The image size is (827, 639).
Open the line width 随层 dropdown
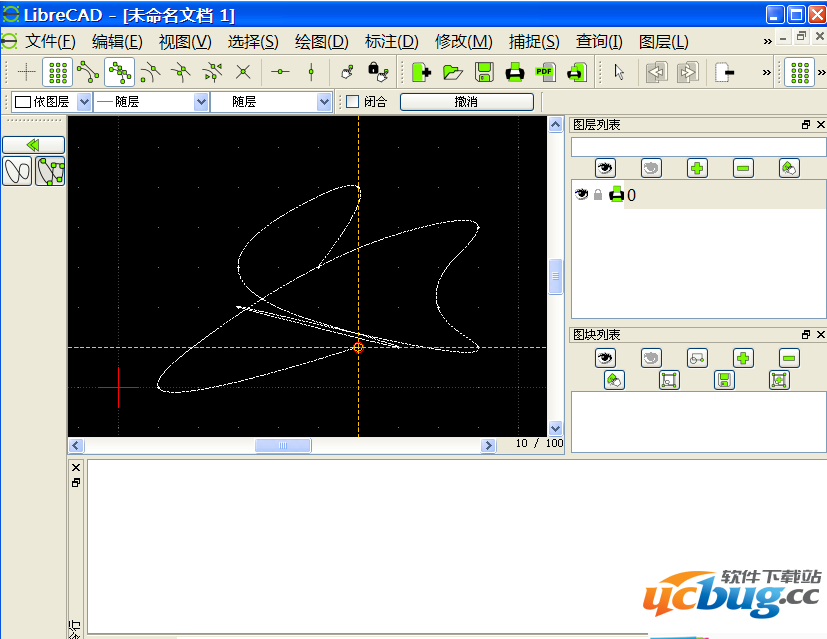tap(151, 102)
